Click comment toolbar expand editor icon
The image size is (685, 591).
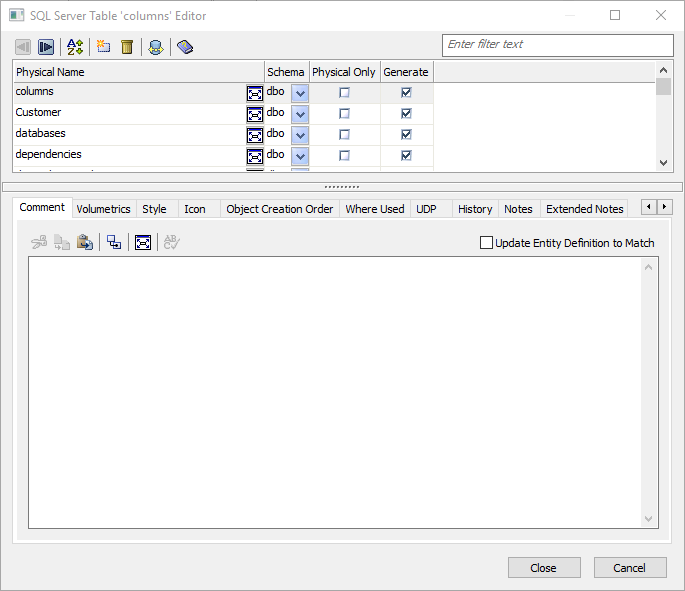click(x=143, y=242)
